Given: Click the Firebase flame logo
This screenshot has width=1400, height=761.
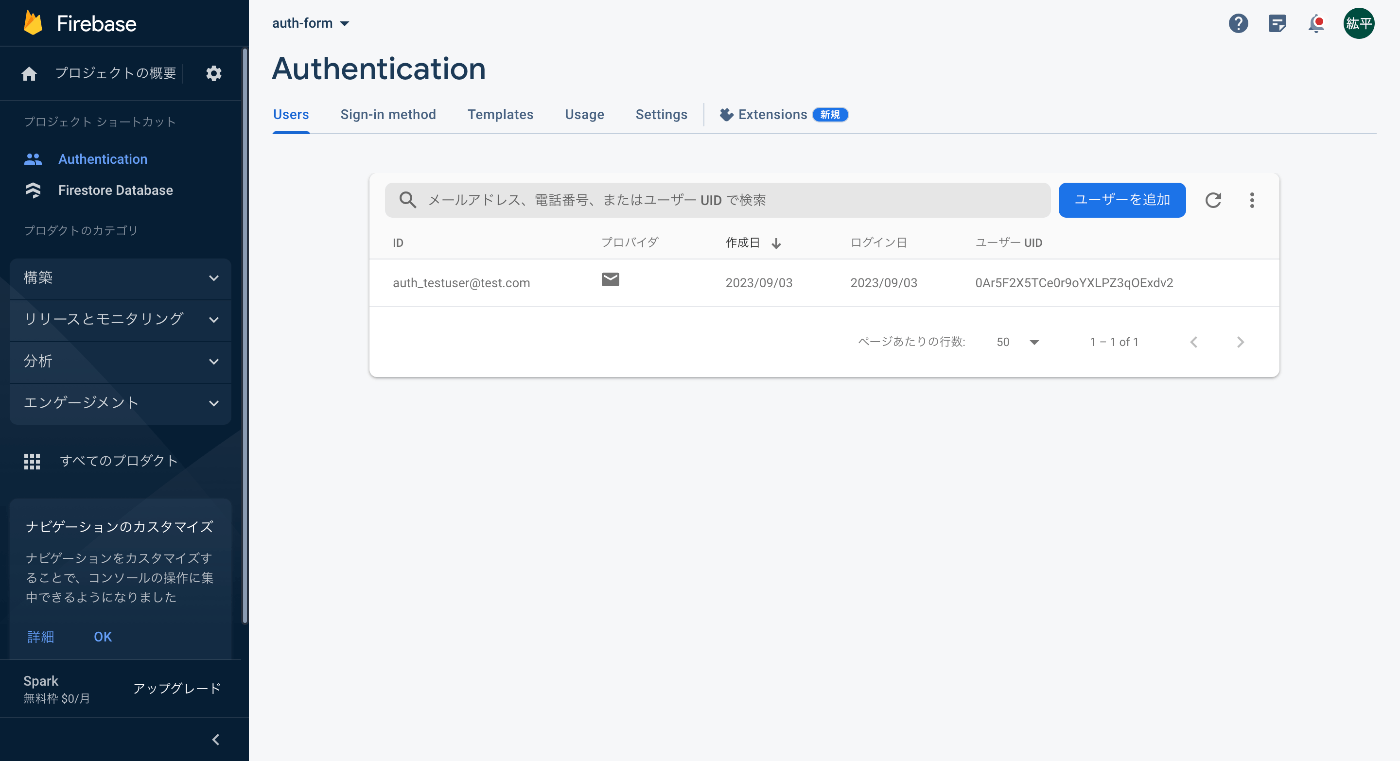Looking at the screenshot, I should coord(34,23).
